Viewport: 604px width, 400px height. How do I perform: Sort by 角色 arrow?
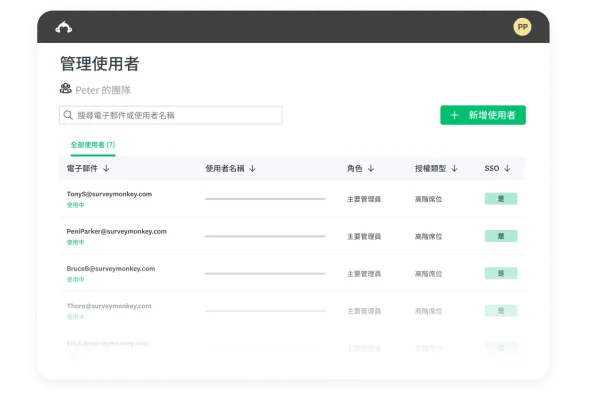pyautogui.click(x=371, y=168)
